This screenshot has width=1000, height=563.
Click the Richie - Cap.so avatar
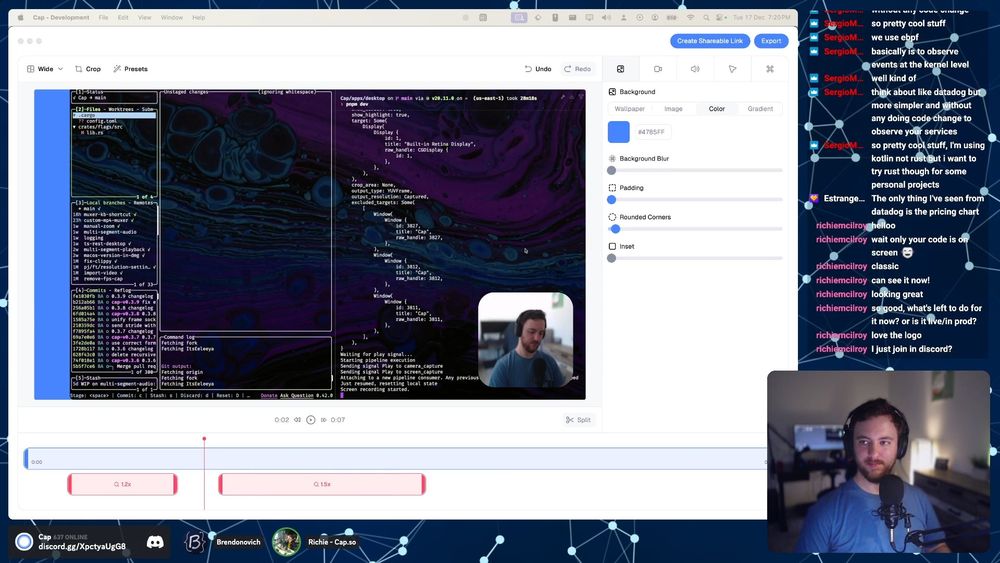(286, 542)
